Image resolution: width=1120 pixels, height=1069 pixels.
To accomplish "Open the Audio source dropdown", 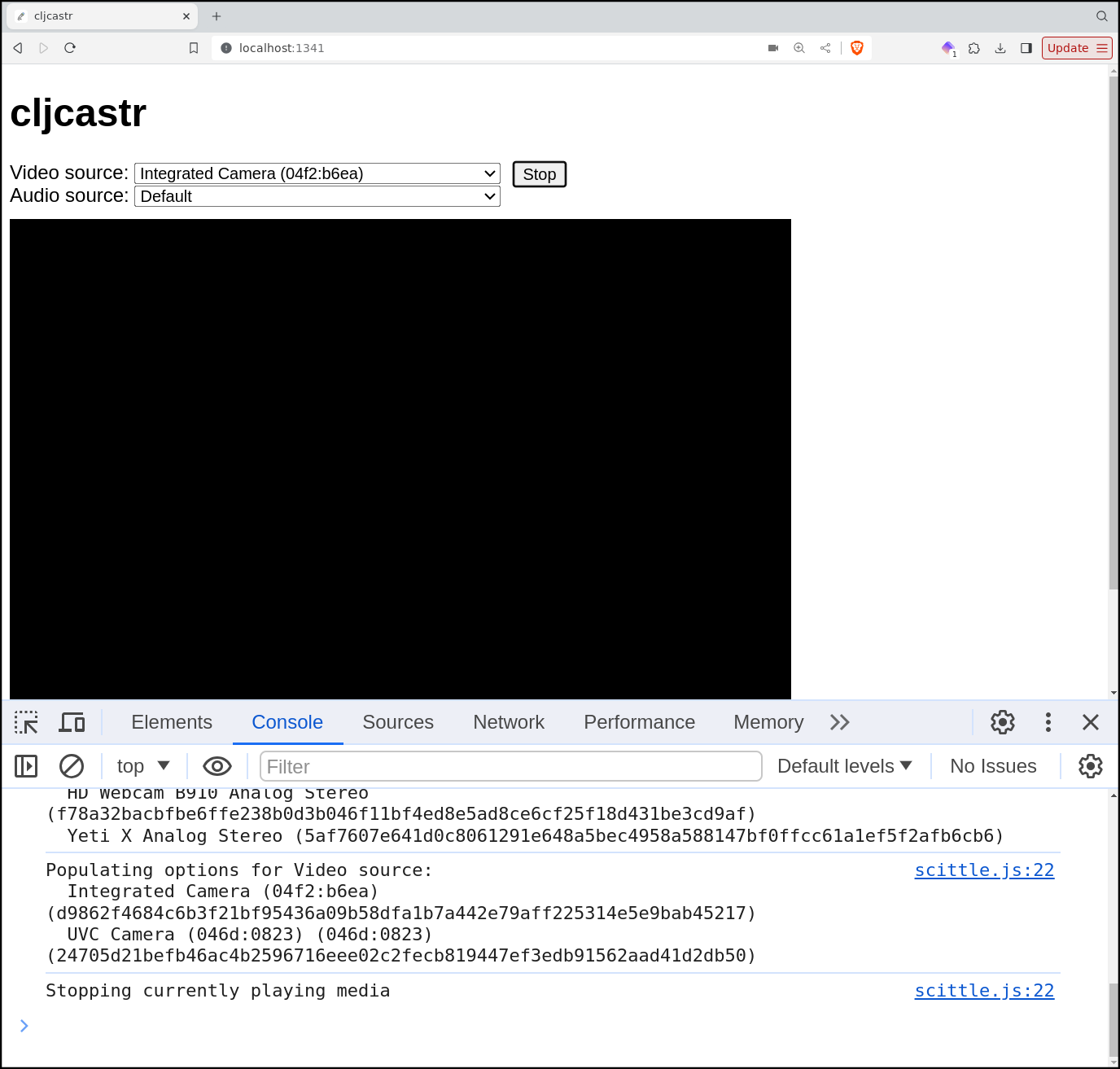I will tap(317, 196).
